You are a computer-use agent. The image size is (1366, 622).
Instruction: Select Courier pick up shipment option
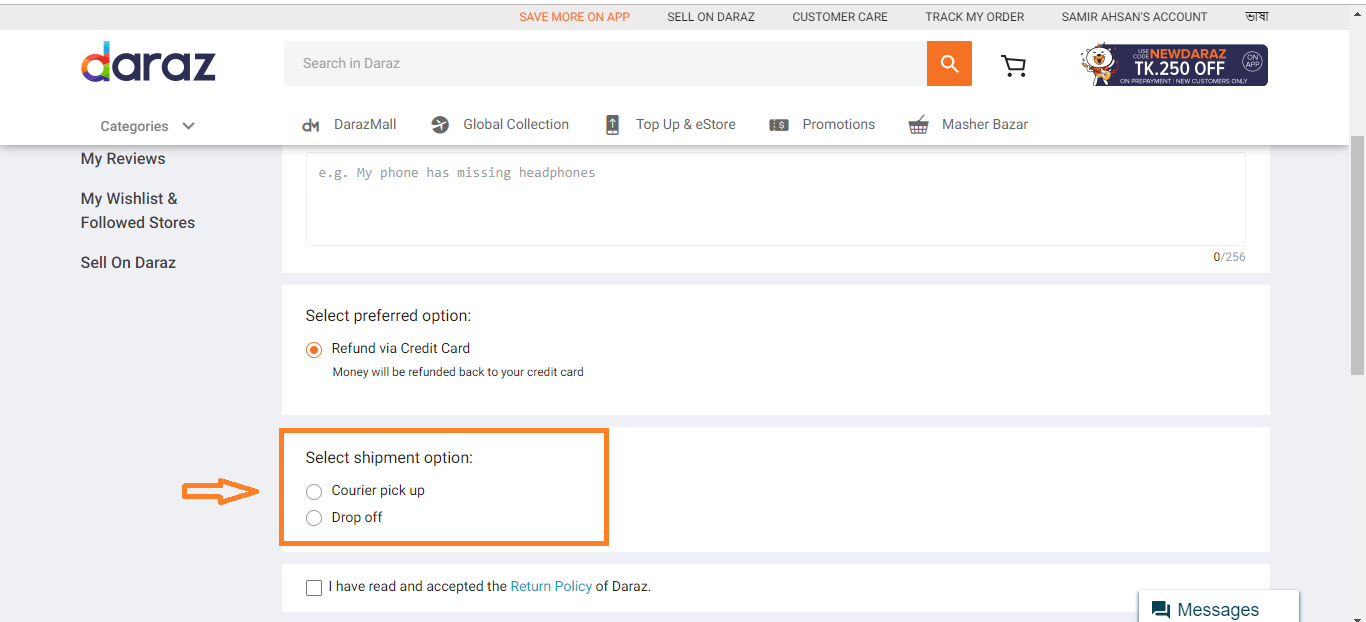[314, 491]
